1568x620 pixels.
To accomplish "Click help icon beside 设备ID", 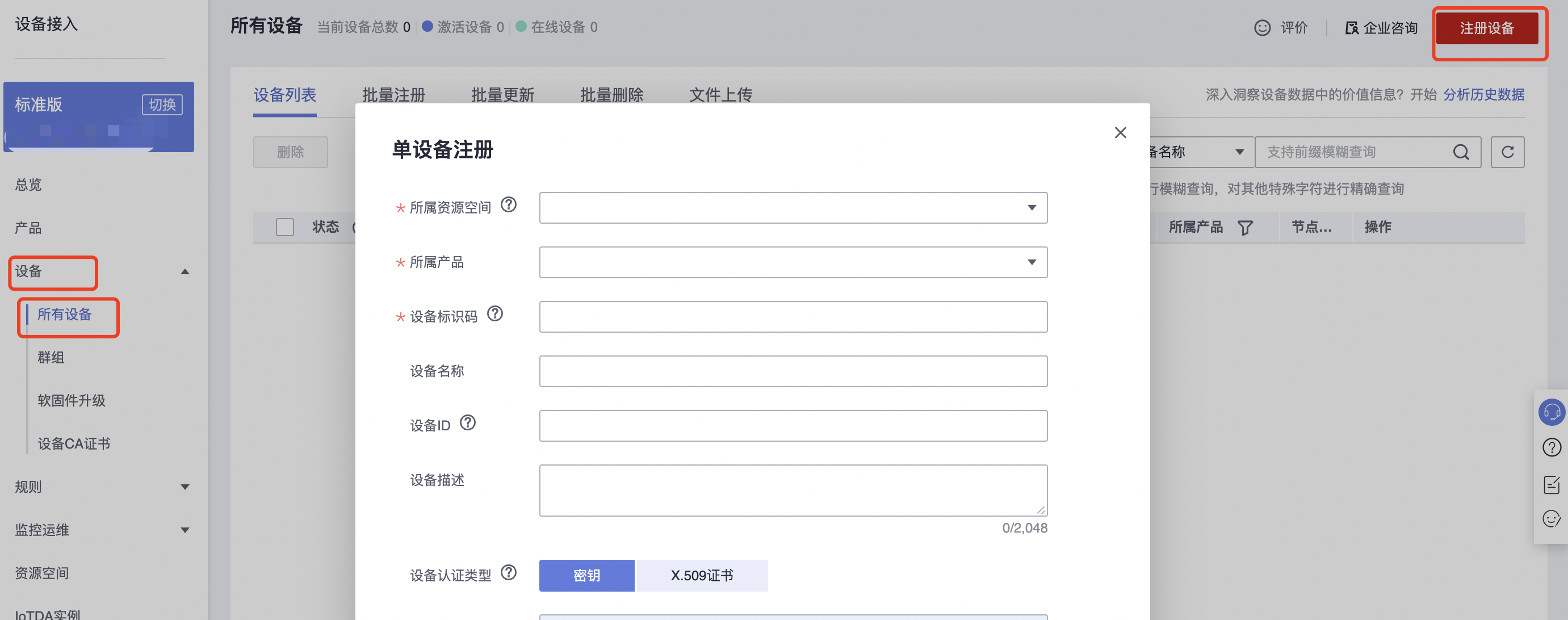I will coord(467,422).
